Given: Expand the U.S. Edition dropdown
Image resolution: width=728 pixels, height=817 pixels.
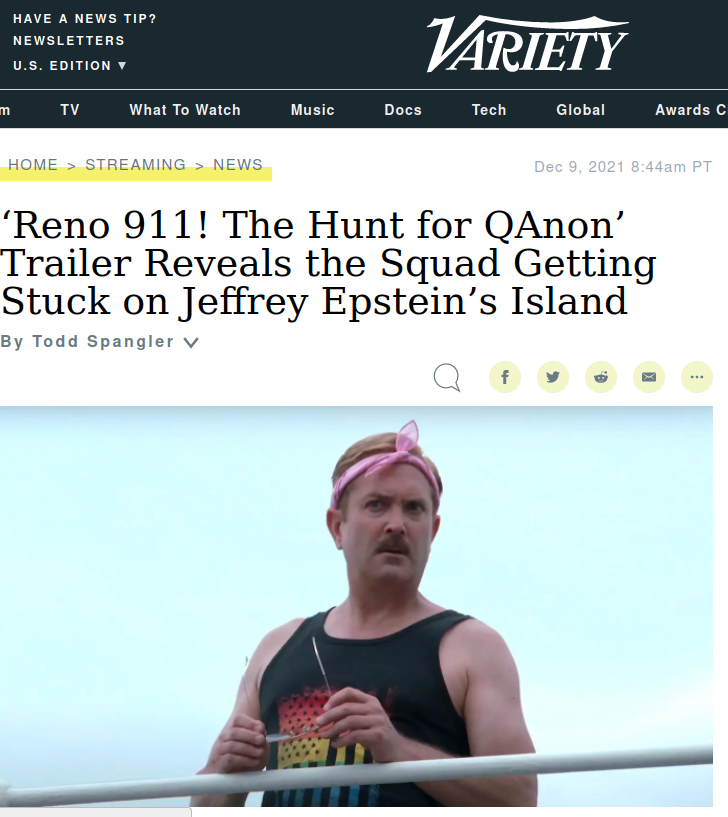Looking at the screenshot, I should click(70, 66).
